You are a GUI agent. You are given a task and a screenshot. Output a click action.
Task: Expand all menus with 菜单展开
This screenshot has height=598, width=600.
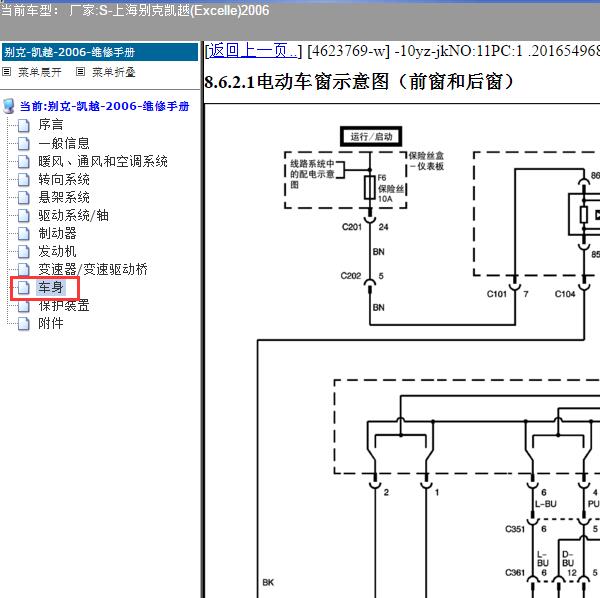pos(40,72)
